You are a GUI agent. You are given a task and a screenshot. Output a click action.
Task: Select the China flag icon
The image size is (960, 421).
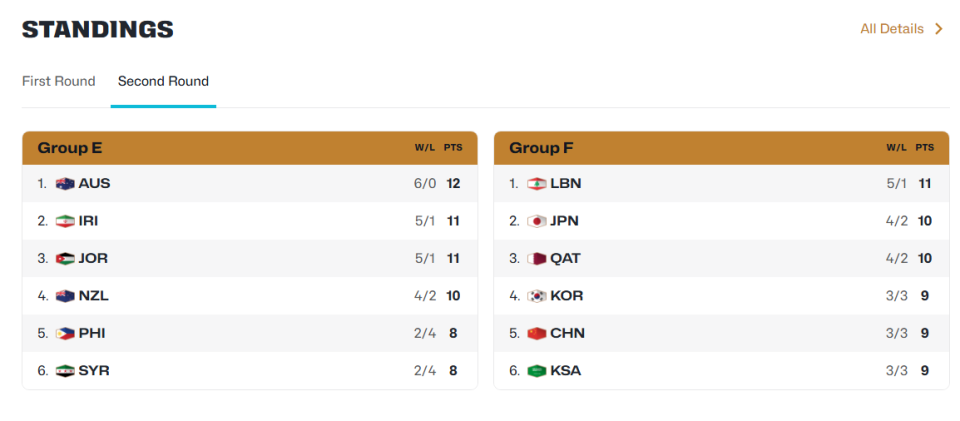pyautogui.click(x=536, y=333)
